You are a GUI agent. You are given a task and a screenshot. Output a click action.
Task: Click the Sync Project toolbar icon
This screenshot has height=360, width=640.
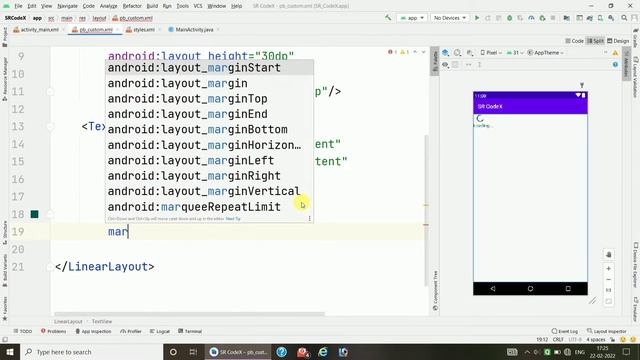[589, 18]
